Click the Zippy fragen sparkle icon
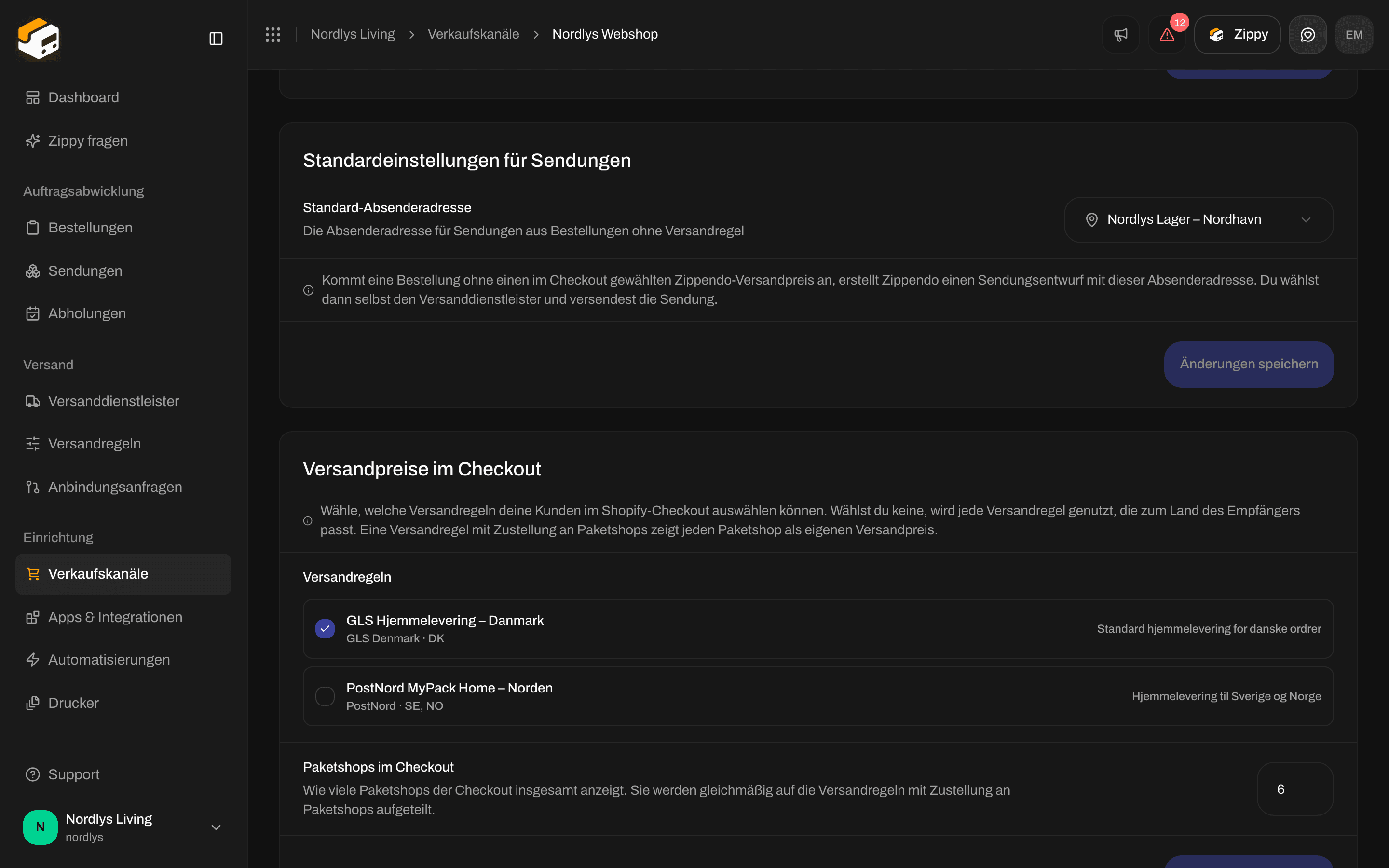This screenshot has height=868, width=1389. (33, 141)
